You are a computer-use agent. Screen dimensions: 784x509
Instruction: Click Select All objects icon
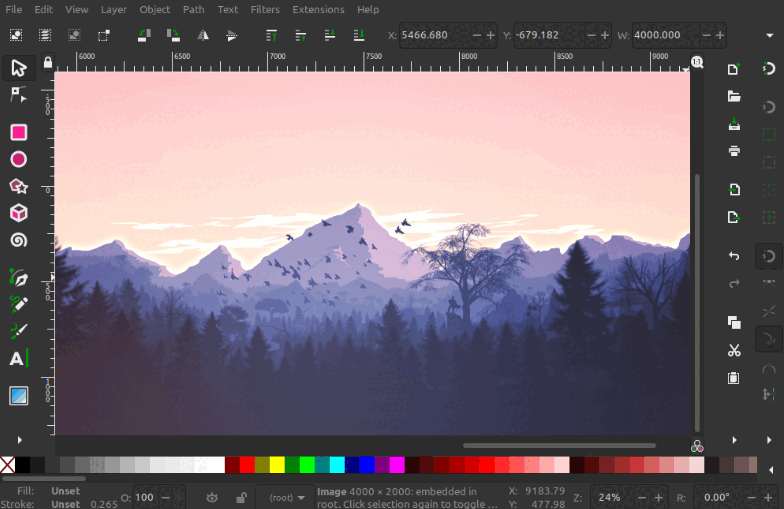coord(16,35)
